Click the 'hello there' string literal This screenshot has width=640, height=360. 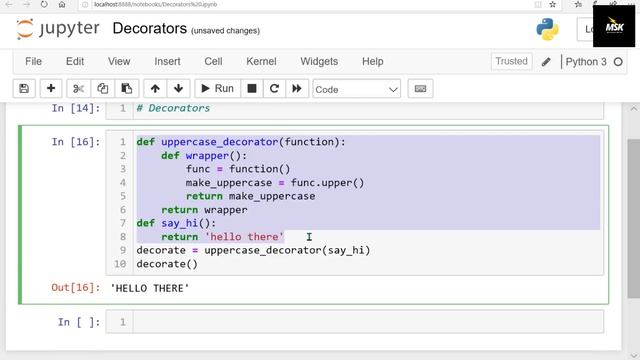tap(244, 237)
